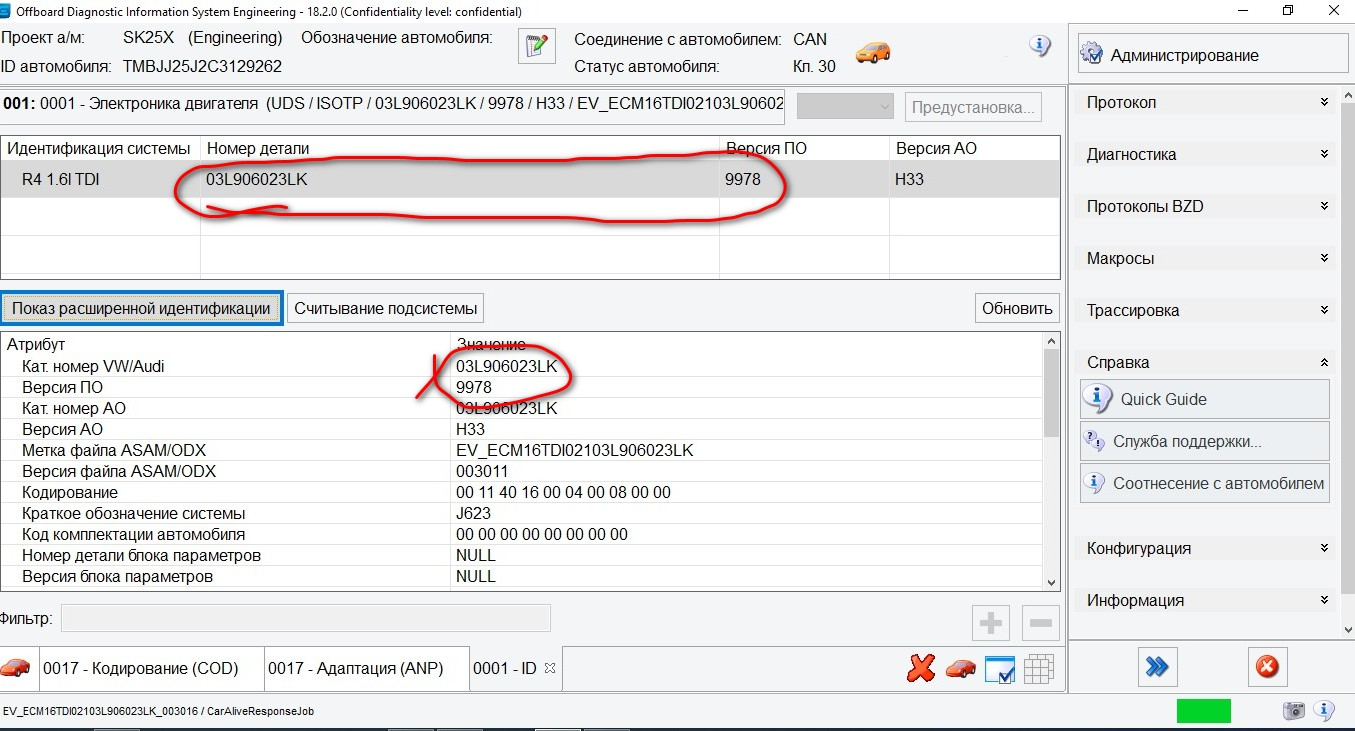
Task: Click the scroll down arrow of attribute list
Action: 1051,582
